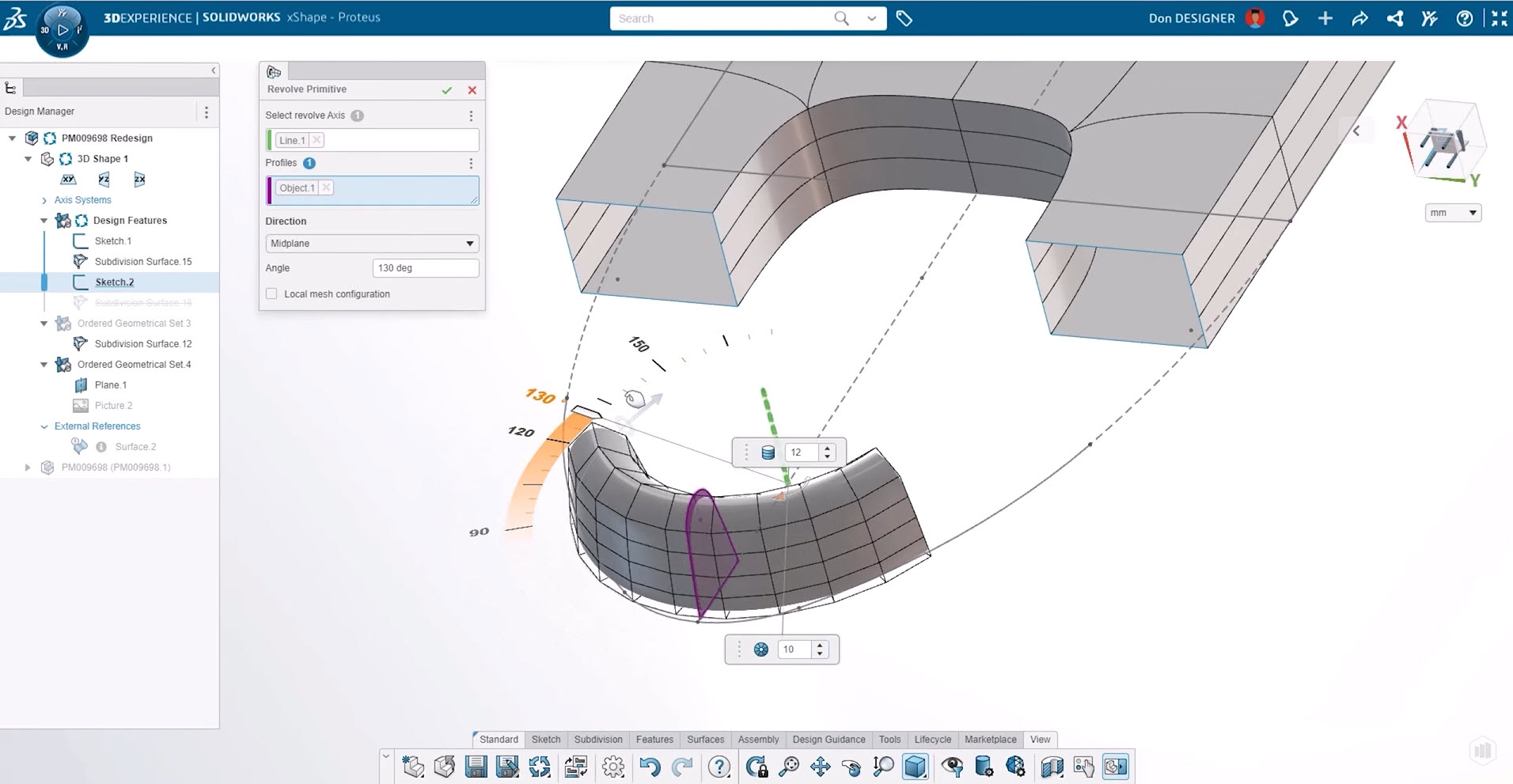Select the Pan (four-arrow) view tool
Image resolution: width=1513 pixels, height=784 pixels.
click(x=821, y=767)
